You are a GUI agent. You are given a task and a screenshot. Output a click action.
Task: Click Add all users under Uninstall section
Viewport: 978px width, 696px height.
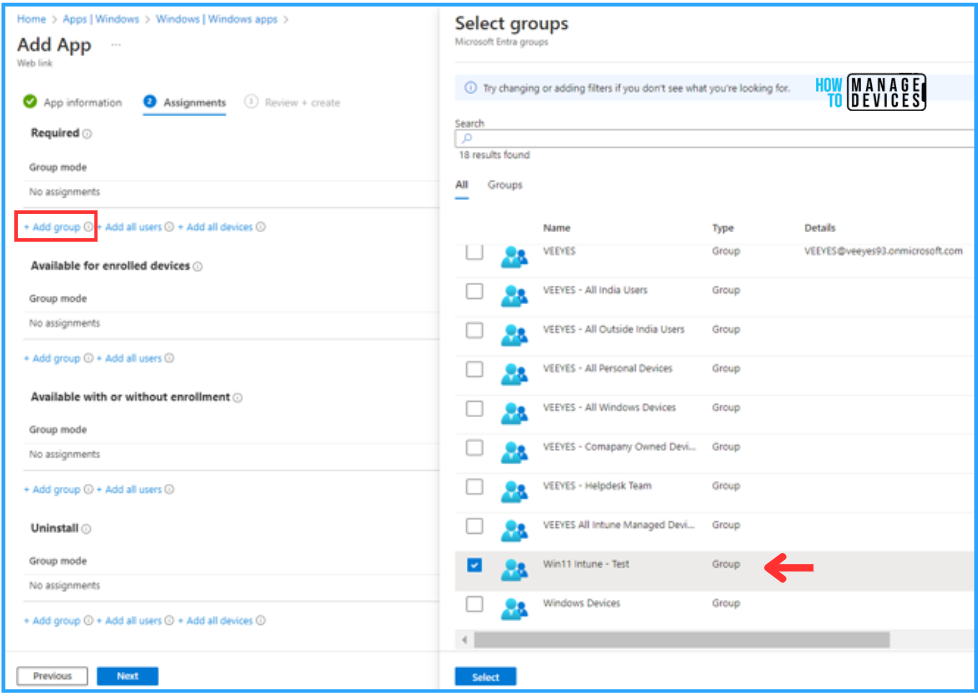click(130, 621)
